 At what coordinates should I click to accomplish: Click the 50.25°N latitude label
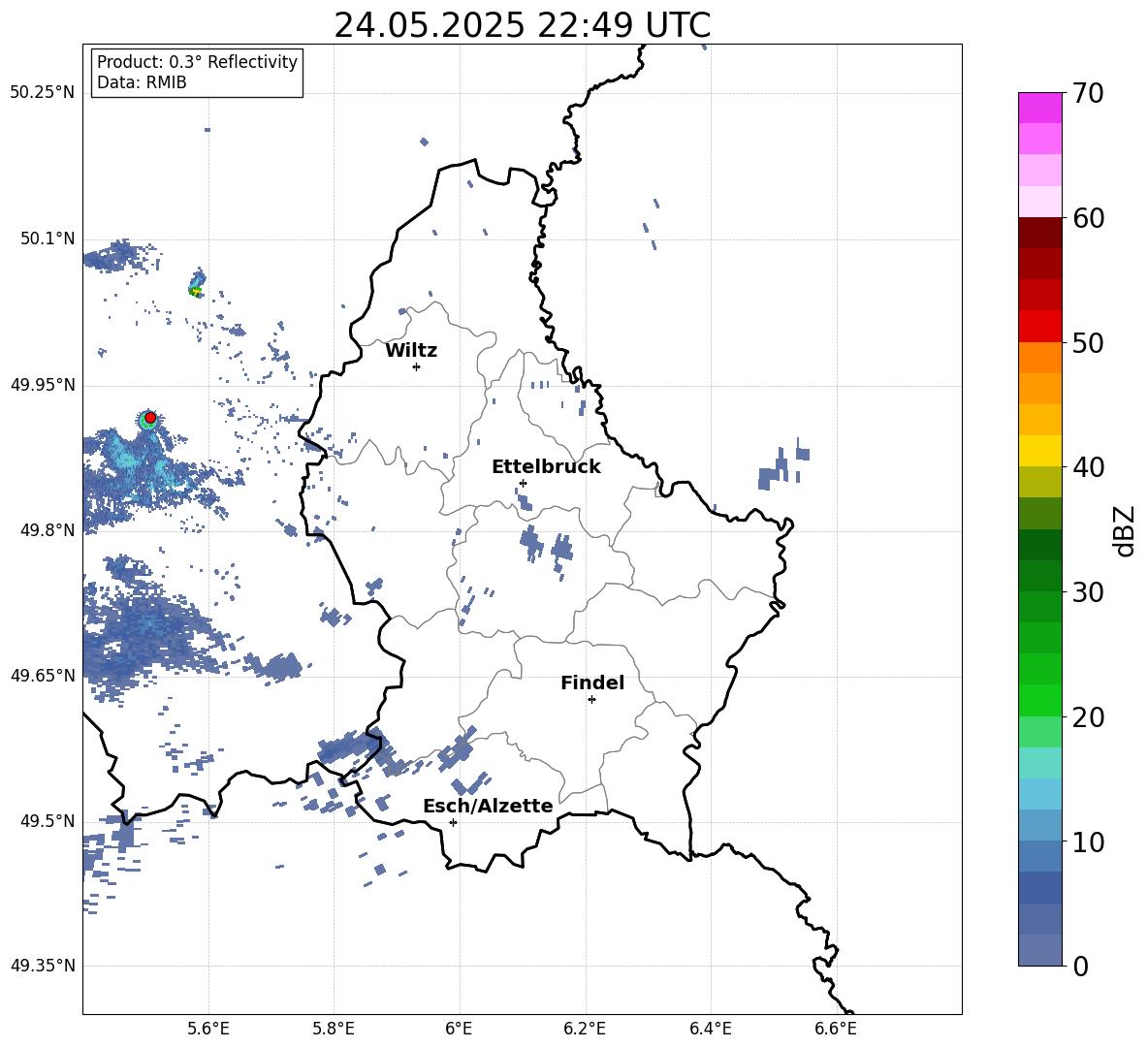pos(43,93)
